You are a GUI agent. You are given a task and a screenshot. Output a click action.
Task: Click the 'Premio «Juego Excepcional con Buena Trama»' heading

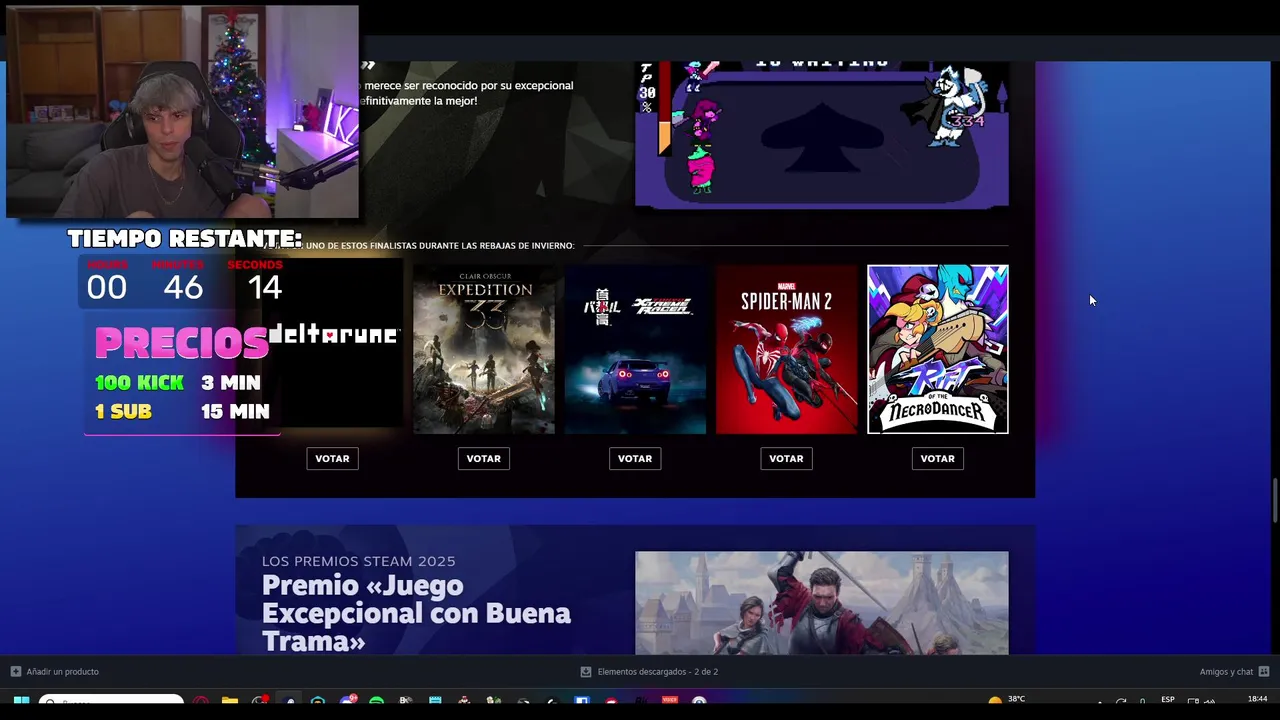tap(416, 613)
